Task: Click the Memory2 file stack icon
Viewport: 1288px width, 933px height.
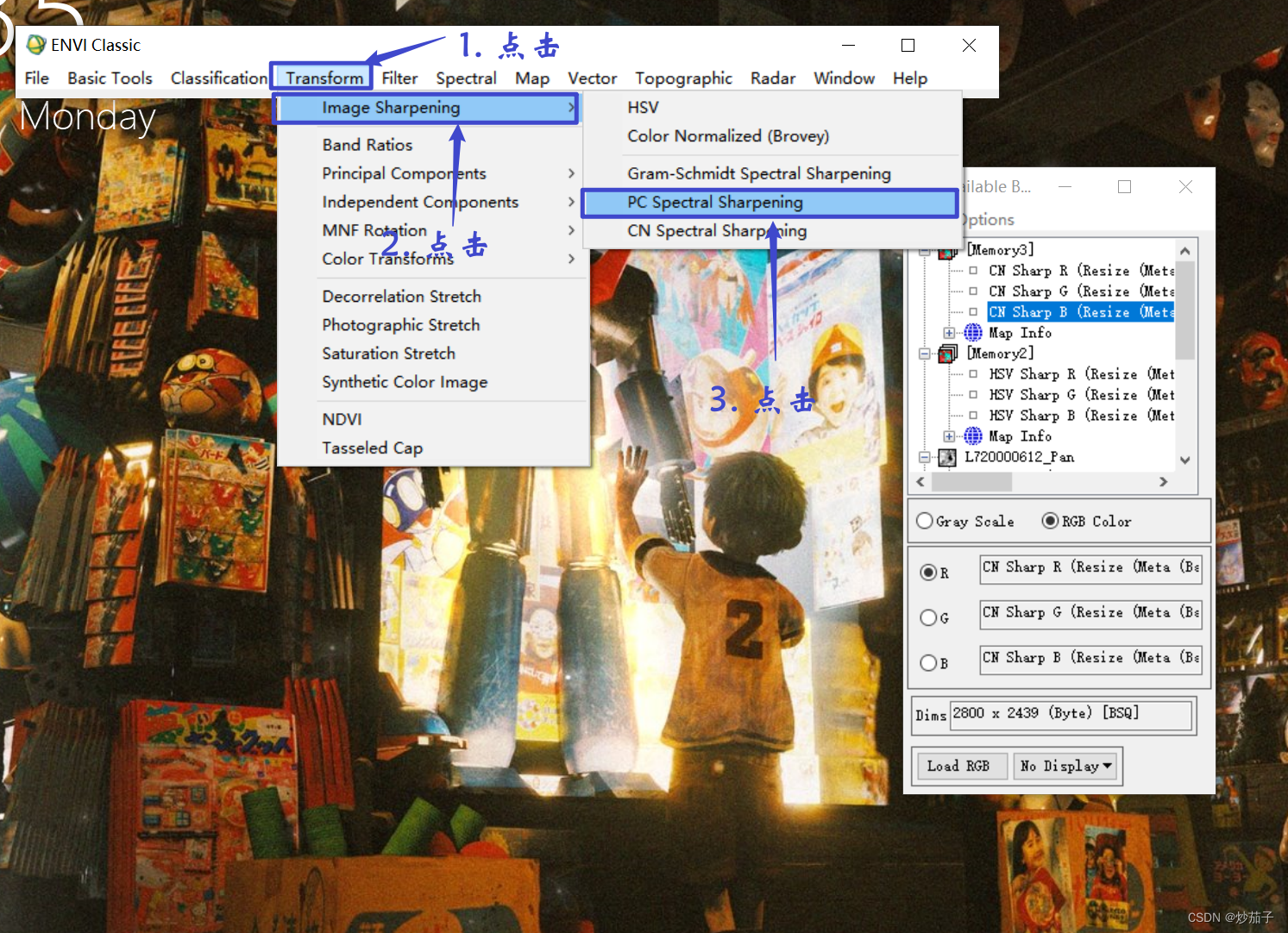Action: (x=948, y=354)
